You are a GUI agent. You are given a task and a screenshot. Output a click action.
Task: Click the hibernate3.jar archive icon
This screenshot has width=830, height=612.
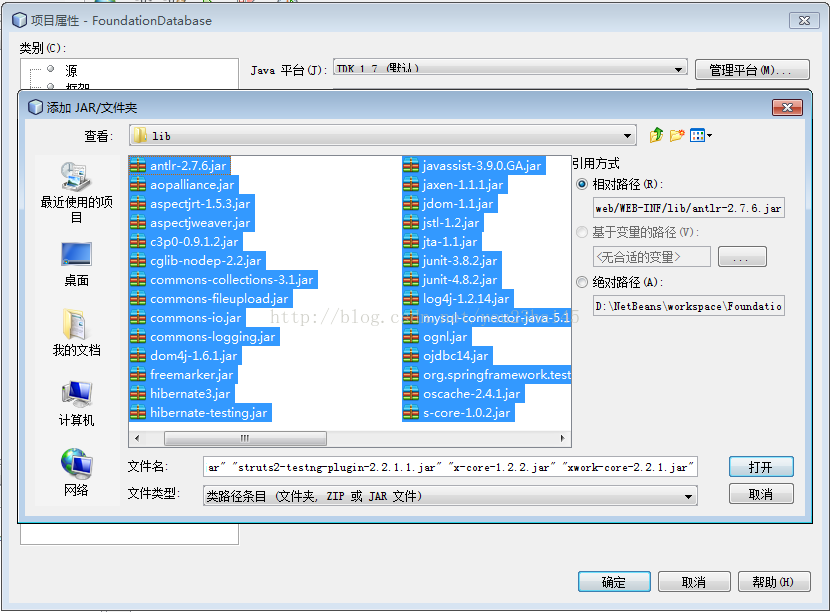coord(138,394)
